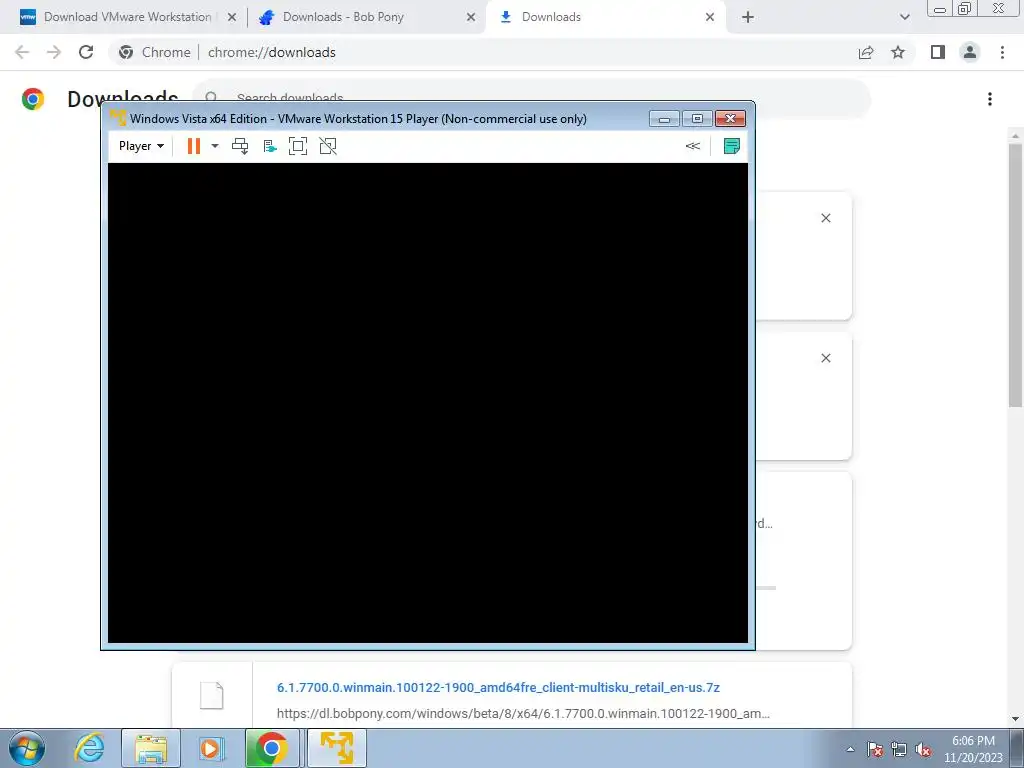Open Action Center flag tray icon
Screen dimensions: 1024x768
[x=875, y=749]
